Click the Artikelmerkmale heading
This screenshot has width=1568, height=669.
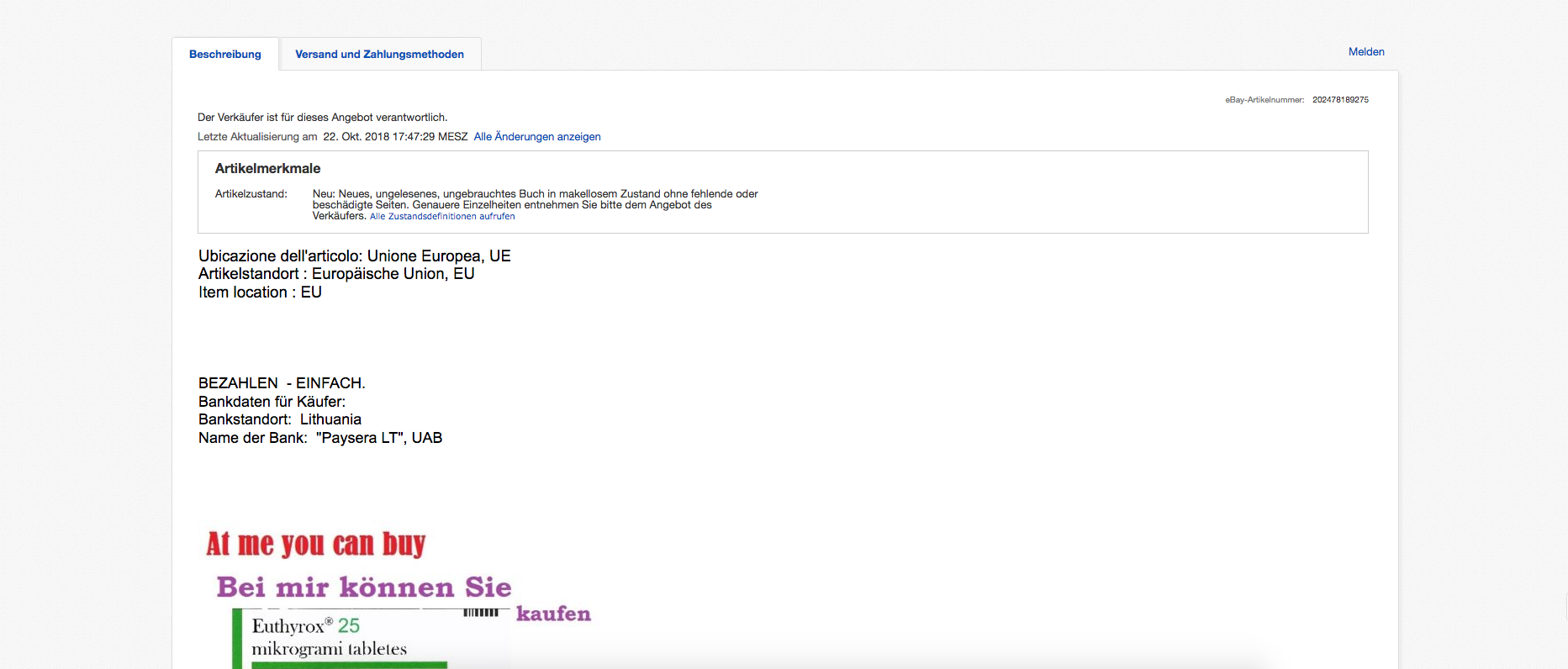(x=267, y=169)
